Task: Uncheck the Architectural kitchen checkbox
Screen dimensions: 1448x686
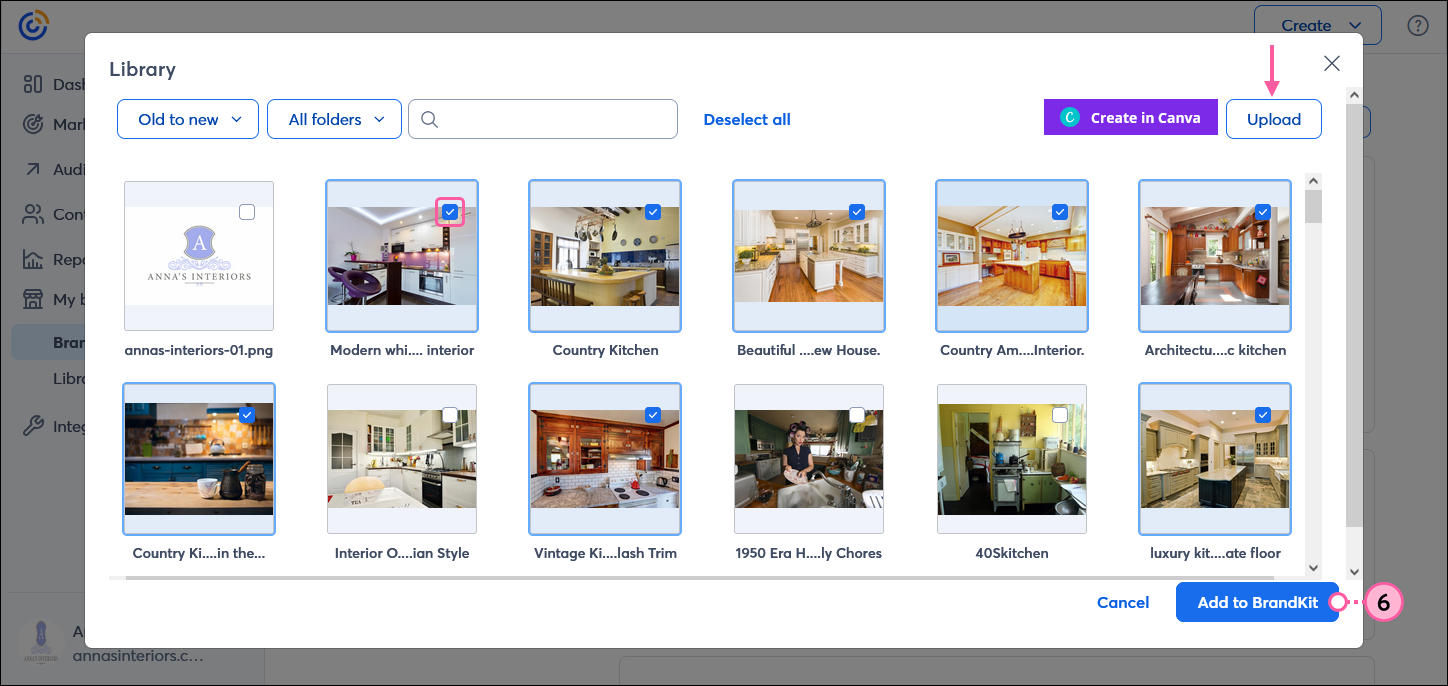Action: [x=1263, y=212]
